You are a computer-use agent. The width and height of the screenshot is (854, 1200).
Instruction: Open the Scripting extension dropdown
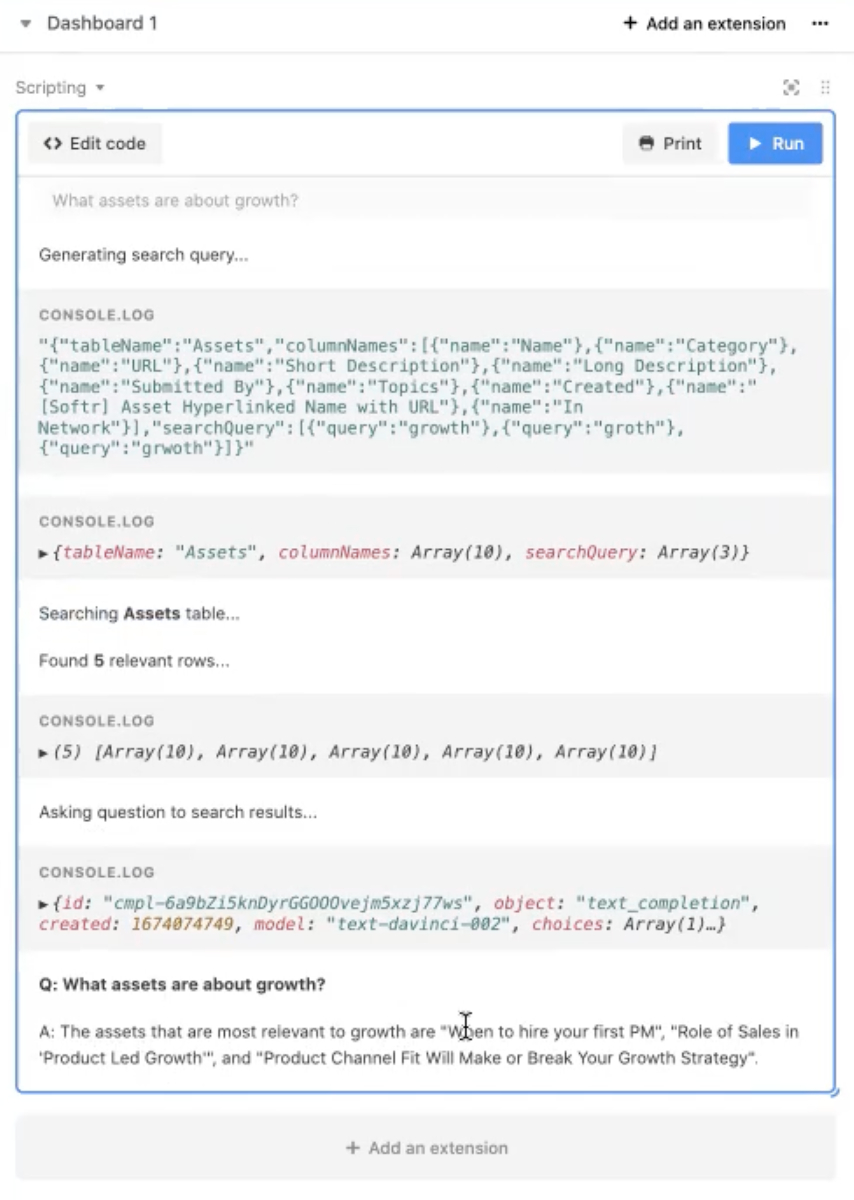click(60, 88)
